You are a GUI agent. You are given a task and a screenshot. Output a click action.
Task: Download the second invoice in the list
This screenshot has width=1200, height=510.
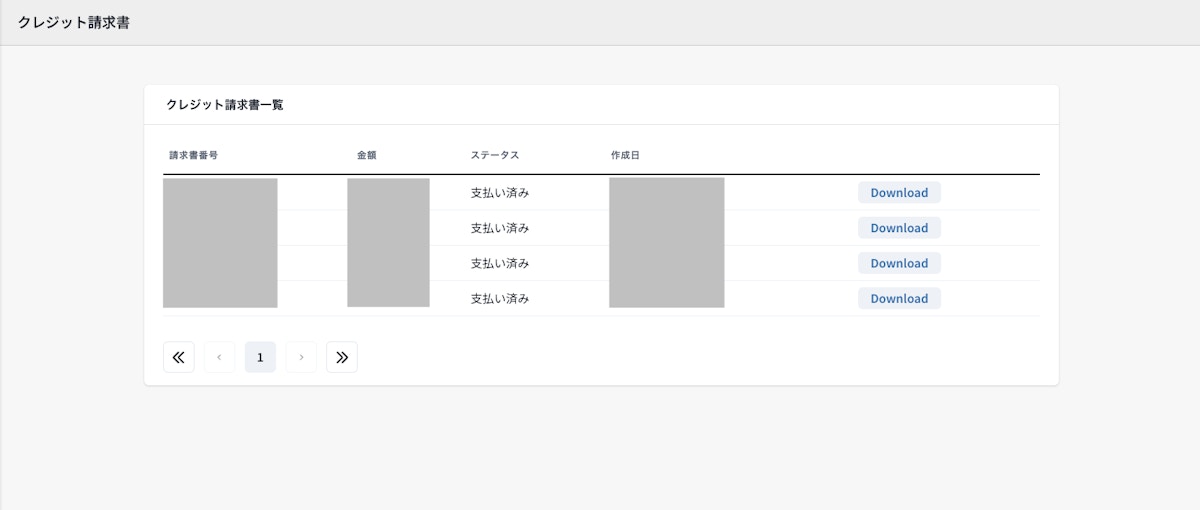pos(899,228)
